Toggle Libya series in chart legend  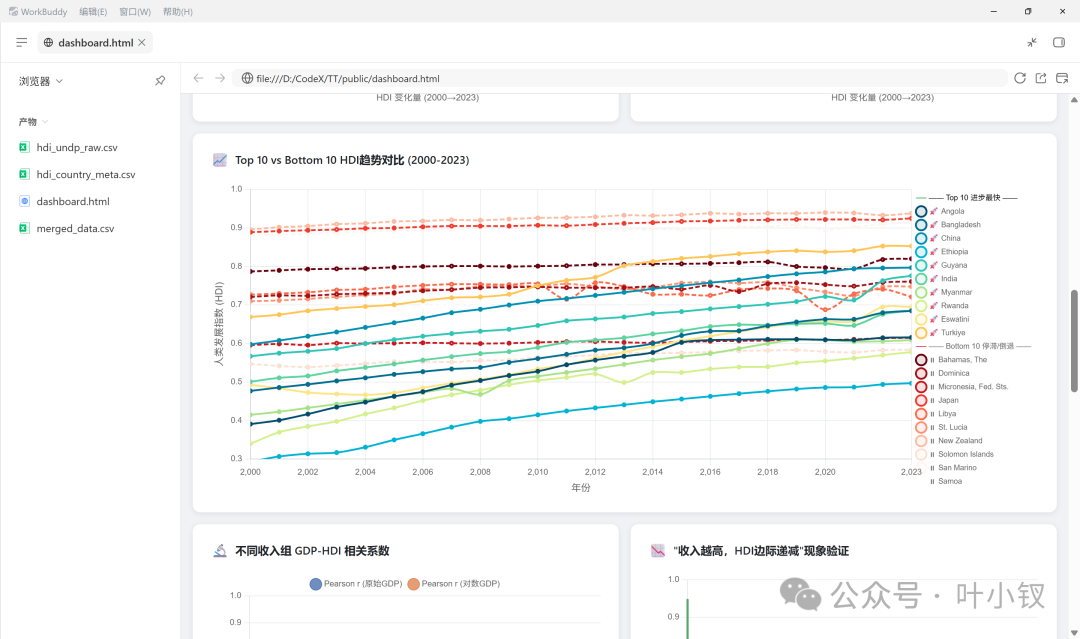935,414
